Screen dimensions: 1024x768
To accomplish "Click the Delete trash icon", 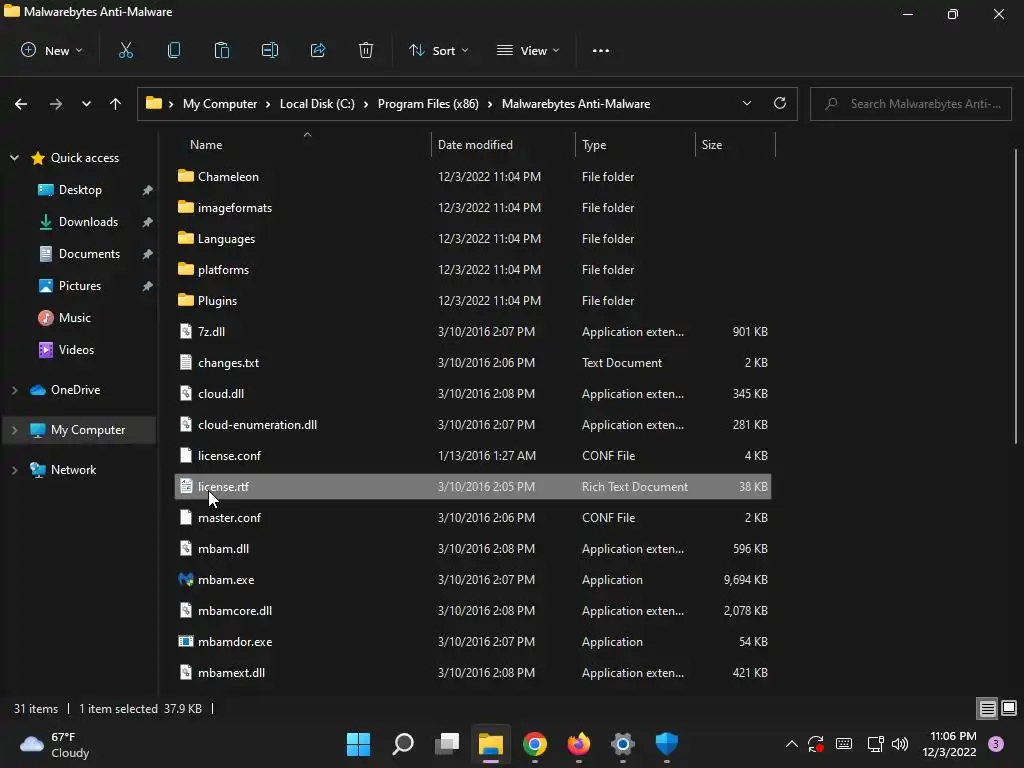I will pos(366,50).
